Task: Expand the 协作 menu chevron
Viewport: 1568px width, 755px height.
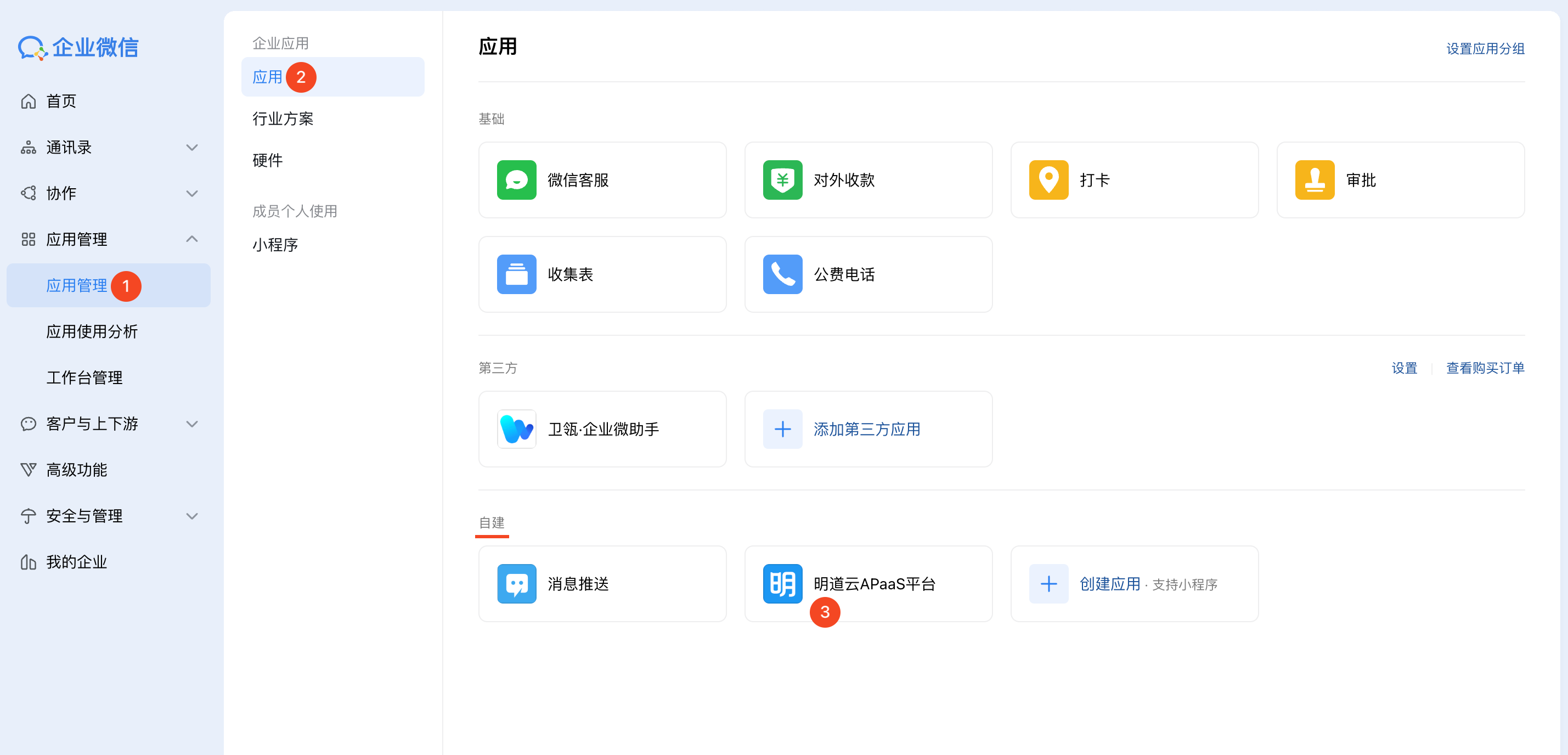Action: point(191,194)
